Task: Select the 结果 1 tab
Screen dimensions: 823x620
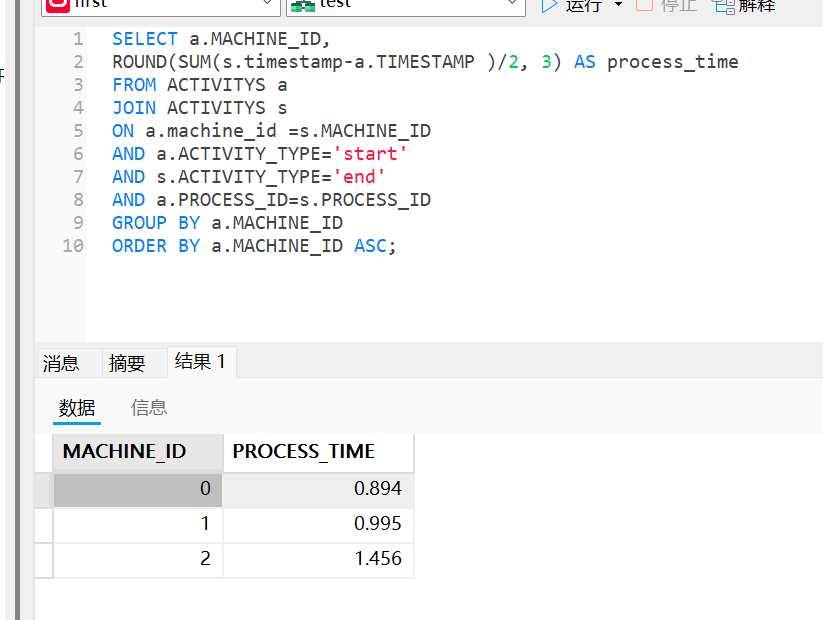Action: [201, 362]
